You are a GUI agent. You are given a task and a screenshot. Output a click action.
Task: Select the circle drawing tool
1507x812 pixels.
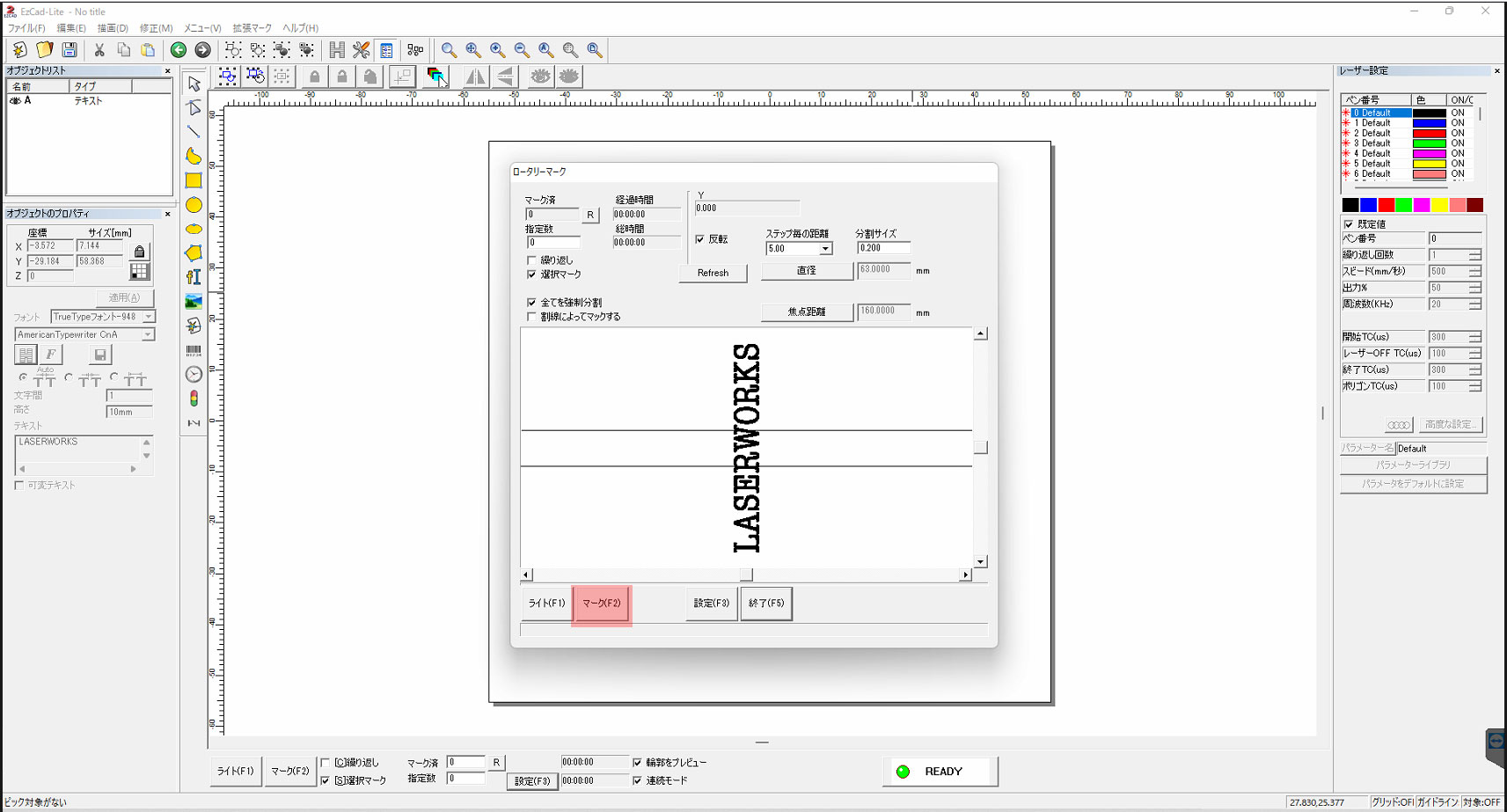click(x=194, y=205)
